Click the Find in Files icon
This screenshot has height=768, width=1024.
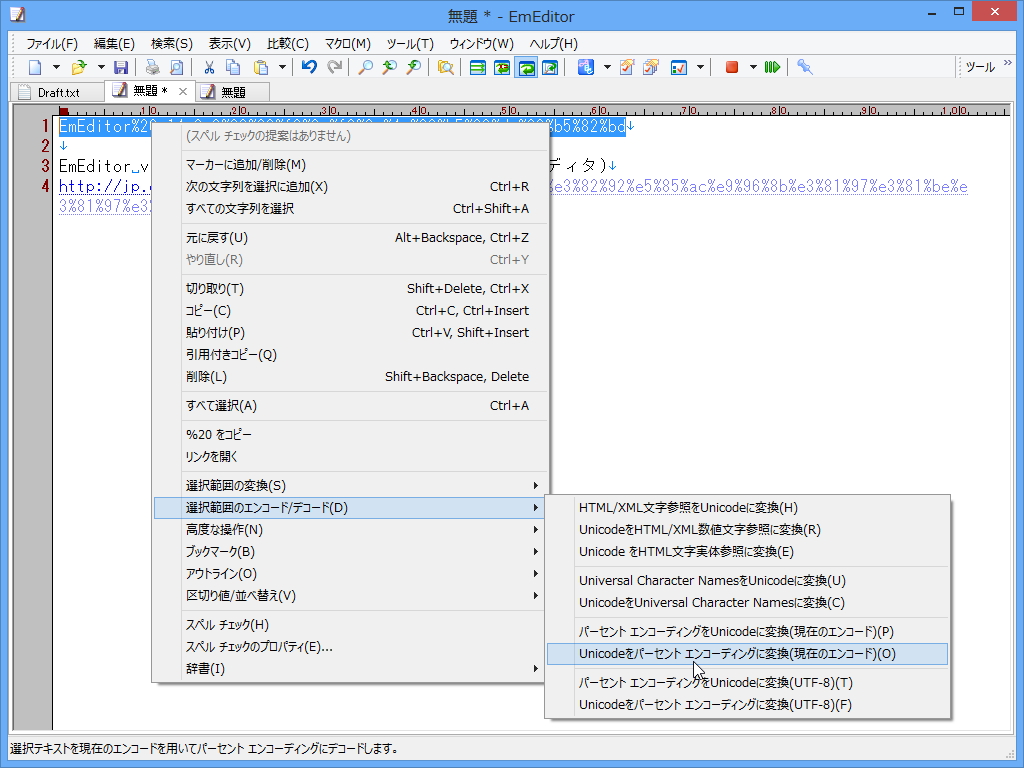[445, 67]
